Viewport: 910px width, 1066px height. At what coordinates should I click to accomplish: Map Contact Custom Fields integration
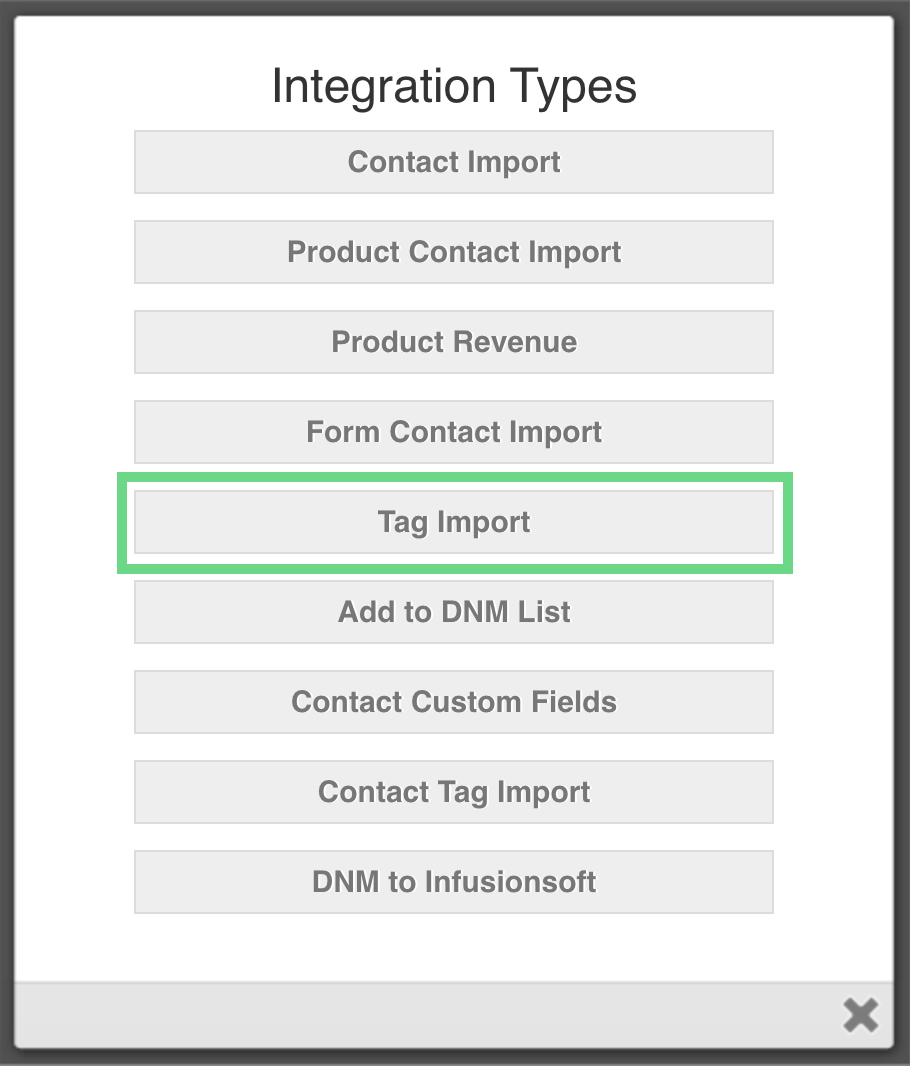(454, 702)
